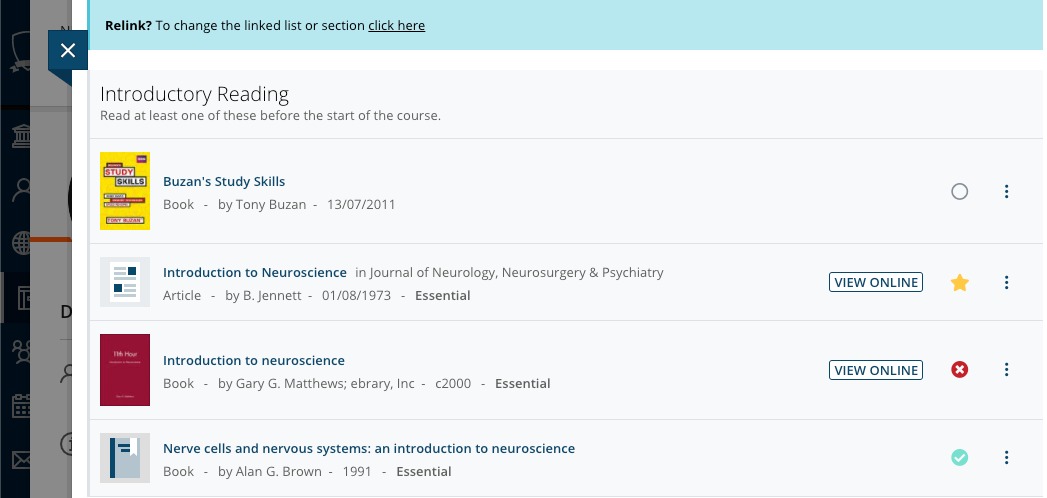Image resolution: width=1047 pixels, height=498 pixels.
Task: Open the Buzan's Study Skills title
Action: coord(224,181)
